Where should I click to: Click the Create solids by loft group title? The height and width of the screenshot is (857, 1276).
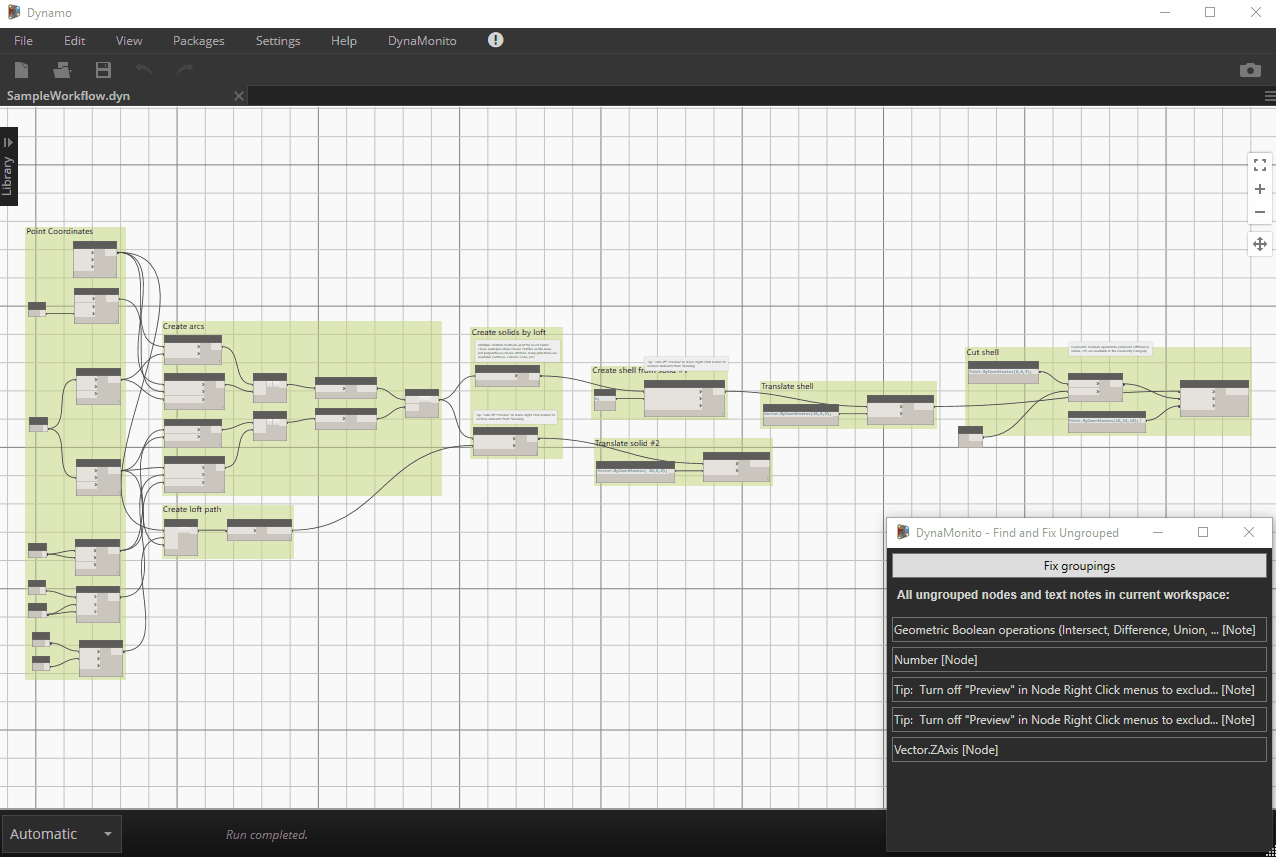(x=509, y=332)
